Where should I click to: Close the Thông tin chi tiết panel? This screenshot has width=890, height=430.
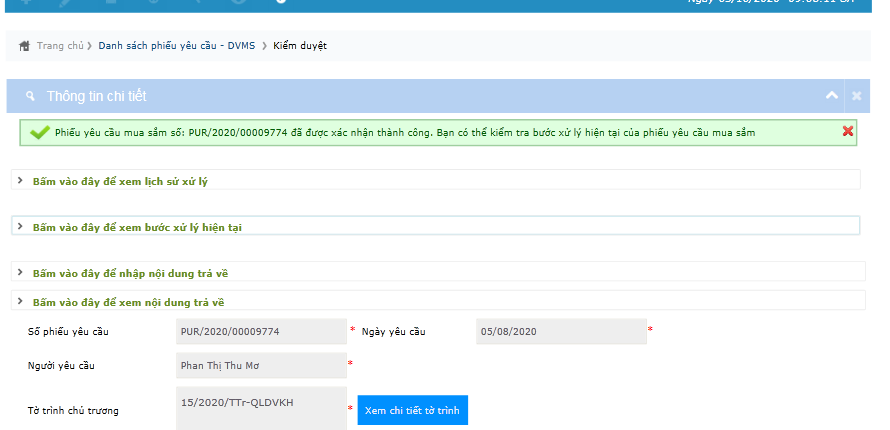point(857,96)
